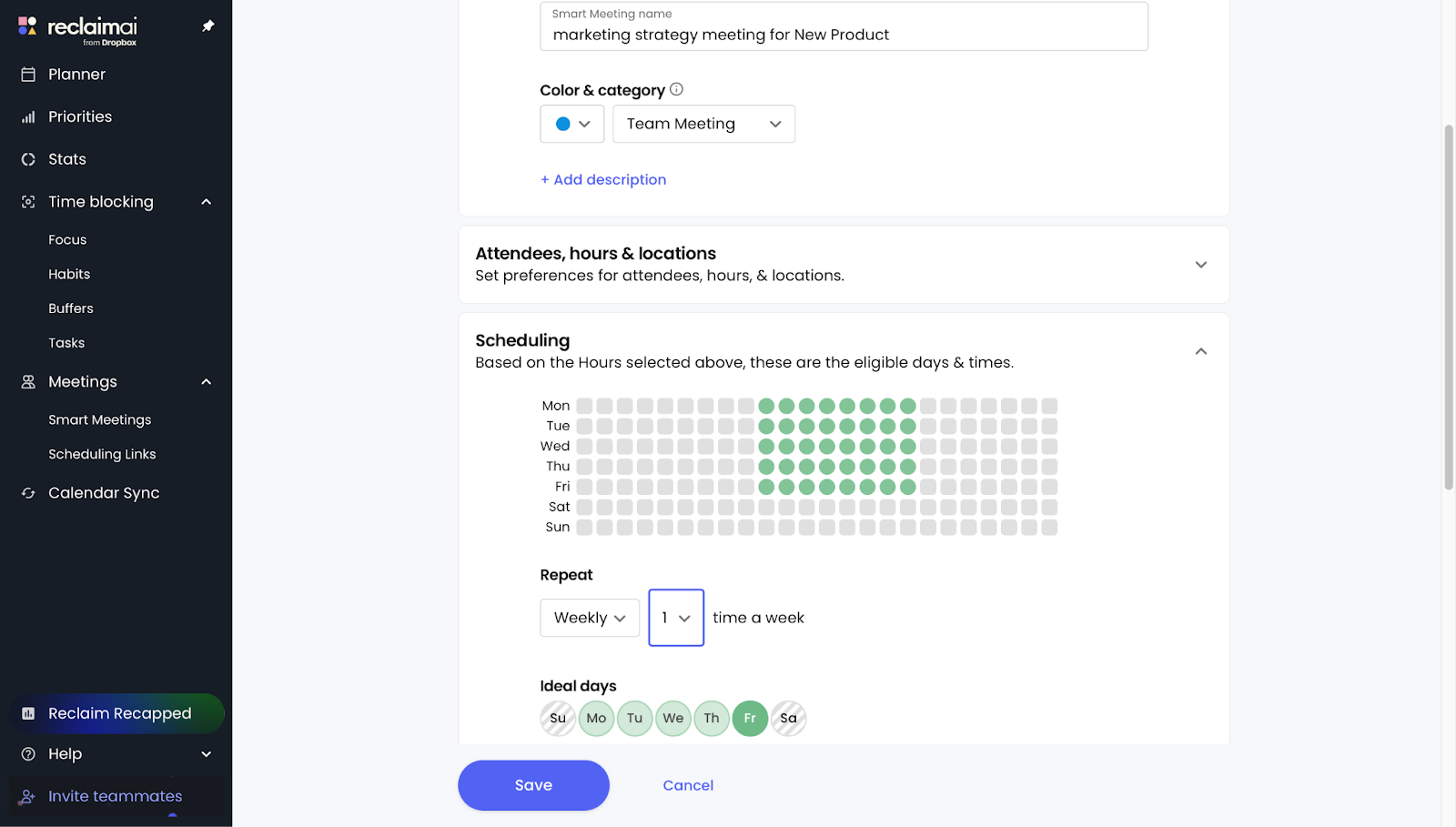Click the pin sidebar icon

[x=207, y=26]
